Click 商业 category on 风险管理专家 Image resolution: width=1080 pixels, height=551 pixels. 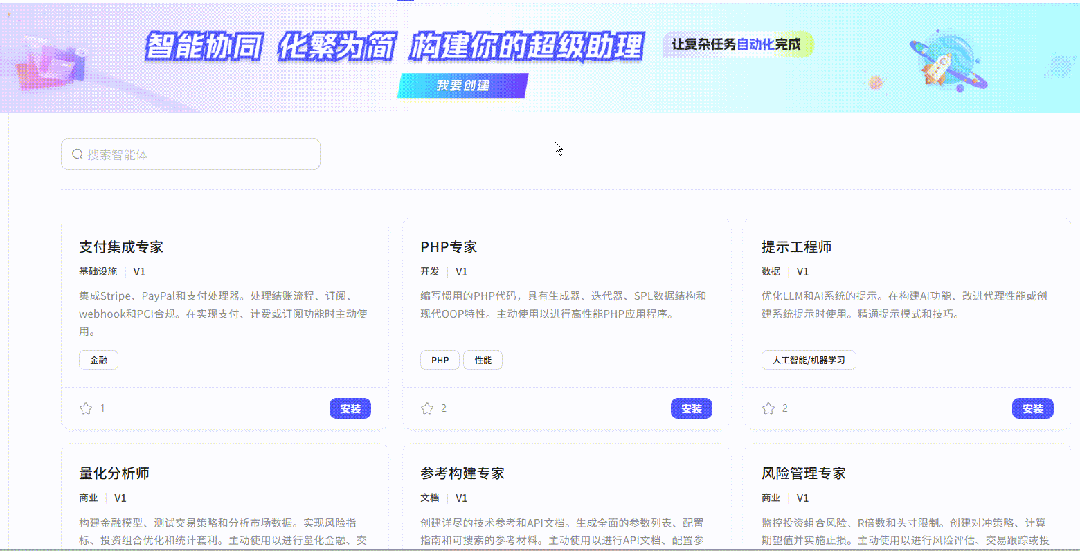(771, 498)
